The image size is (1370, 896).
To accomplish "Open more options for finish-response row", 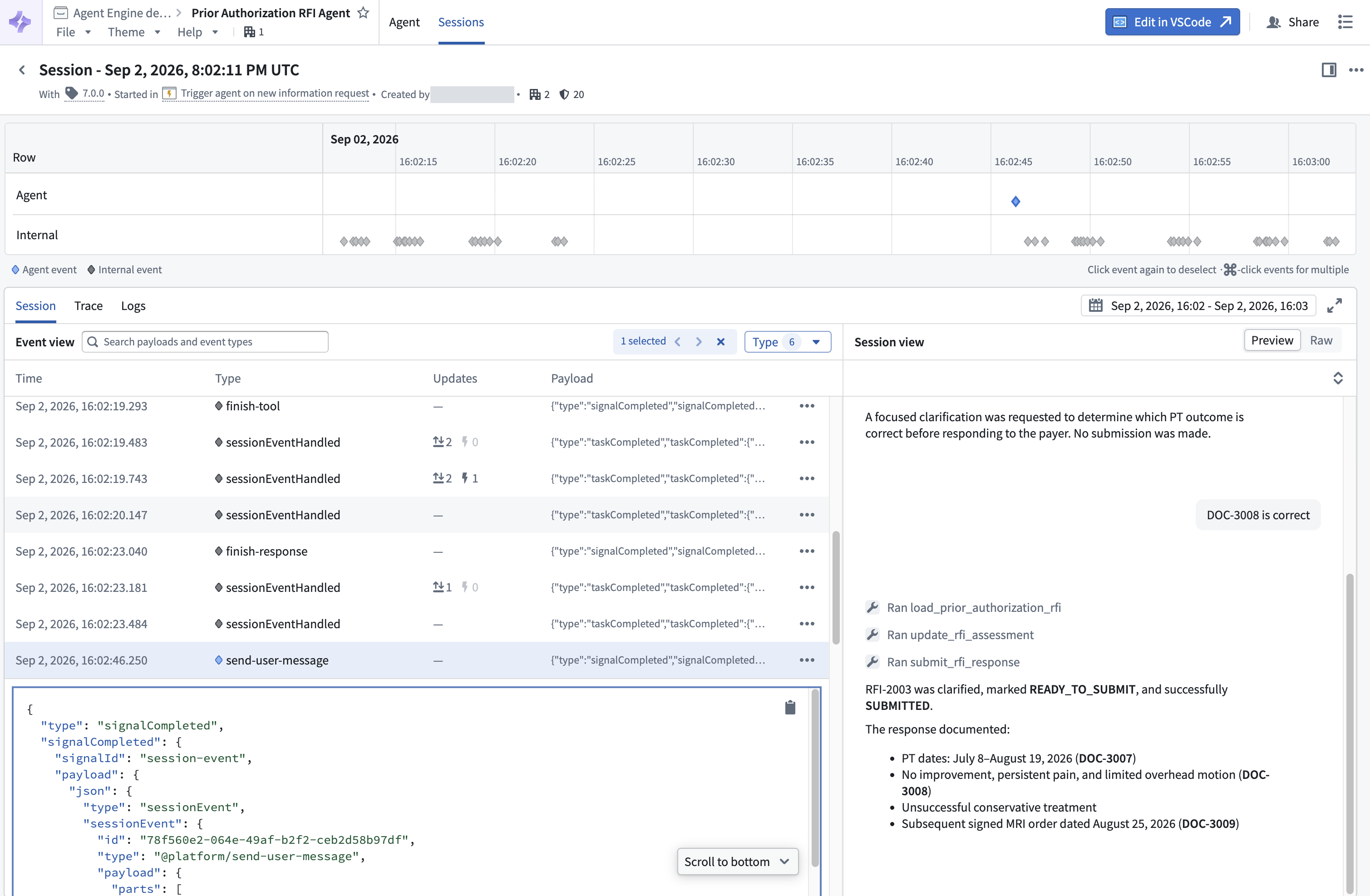I will (807, 551).
